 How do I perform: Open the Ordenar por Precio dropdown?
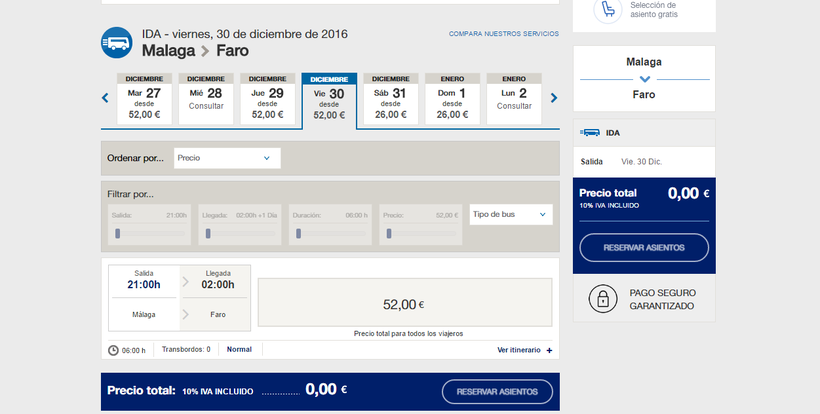pyautogui.click(x=227, y=158)
